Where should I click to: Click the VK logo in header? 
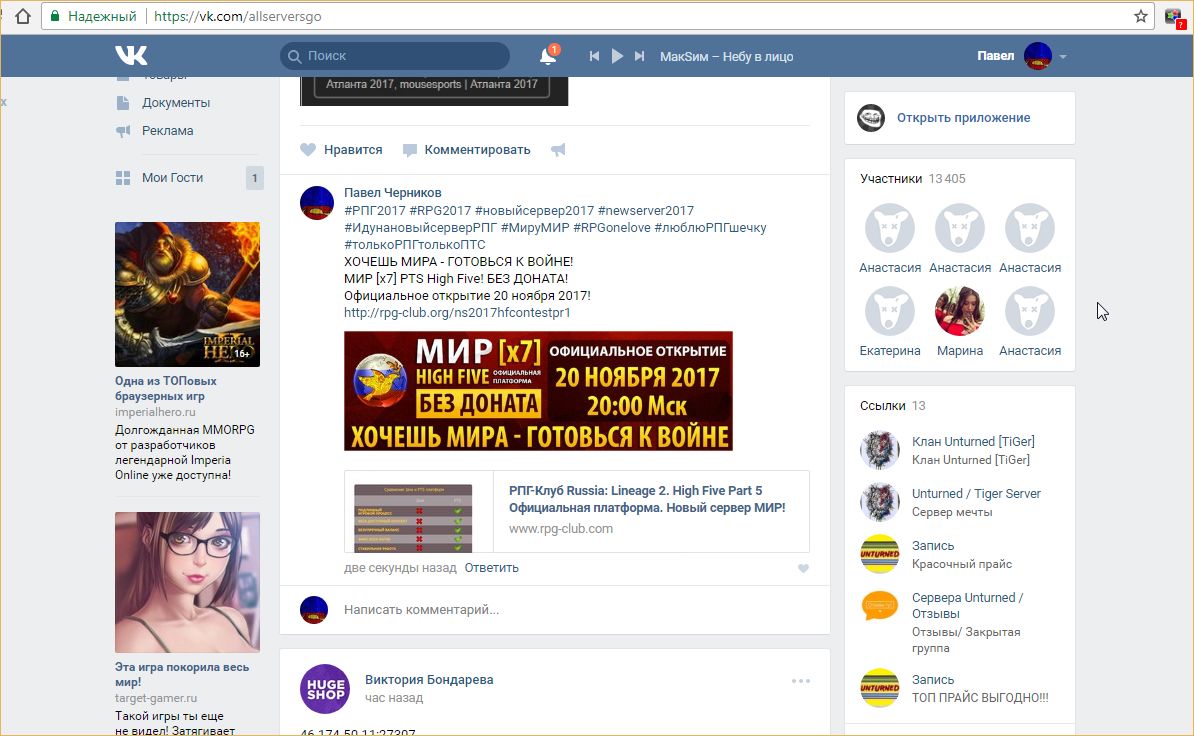coord(131,56)
